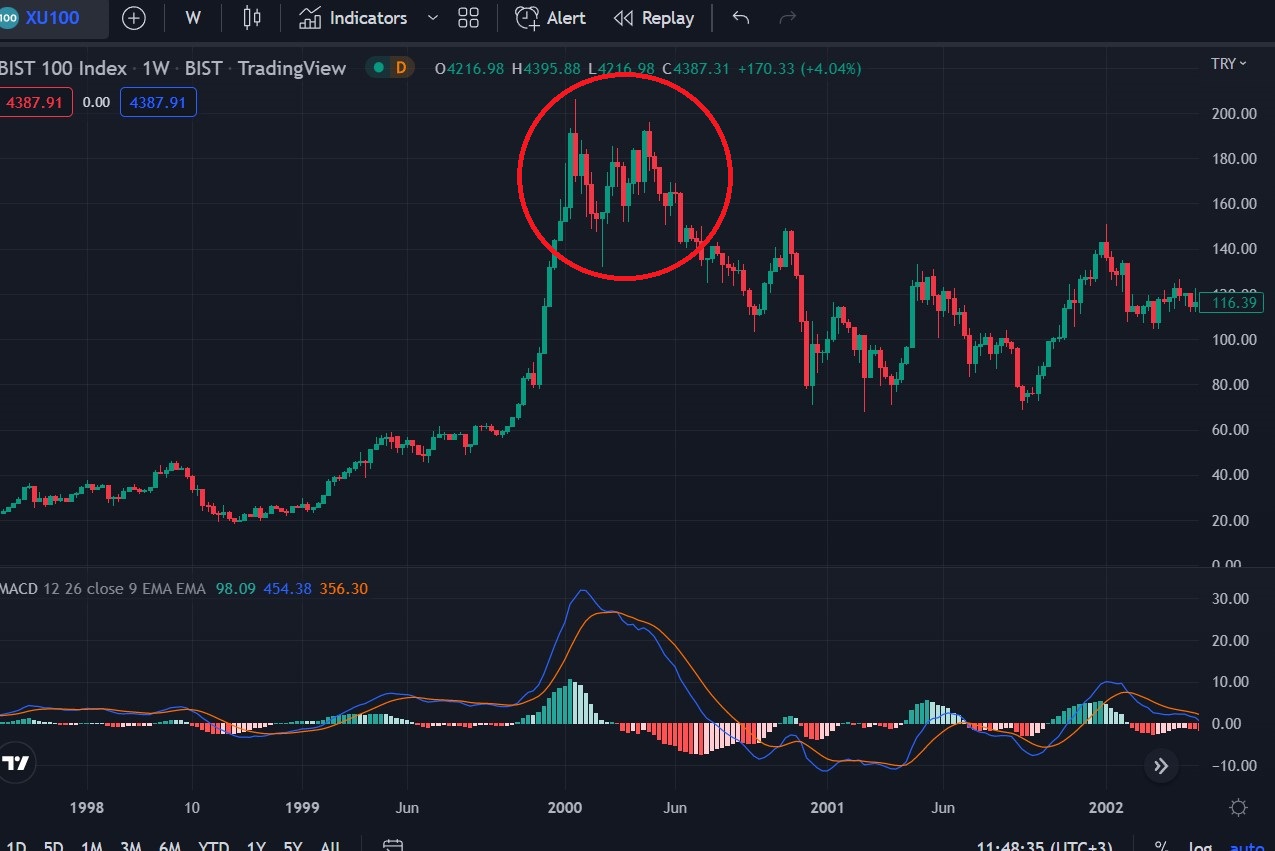1275x851 pixels.
Task: Open the Indicators dialog
Action: (x=353, y=18)
